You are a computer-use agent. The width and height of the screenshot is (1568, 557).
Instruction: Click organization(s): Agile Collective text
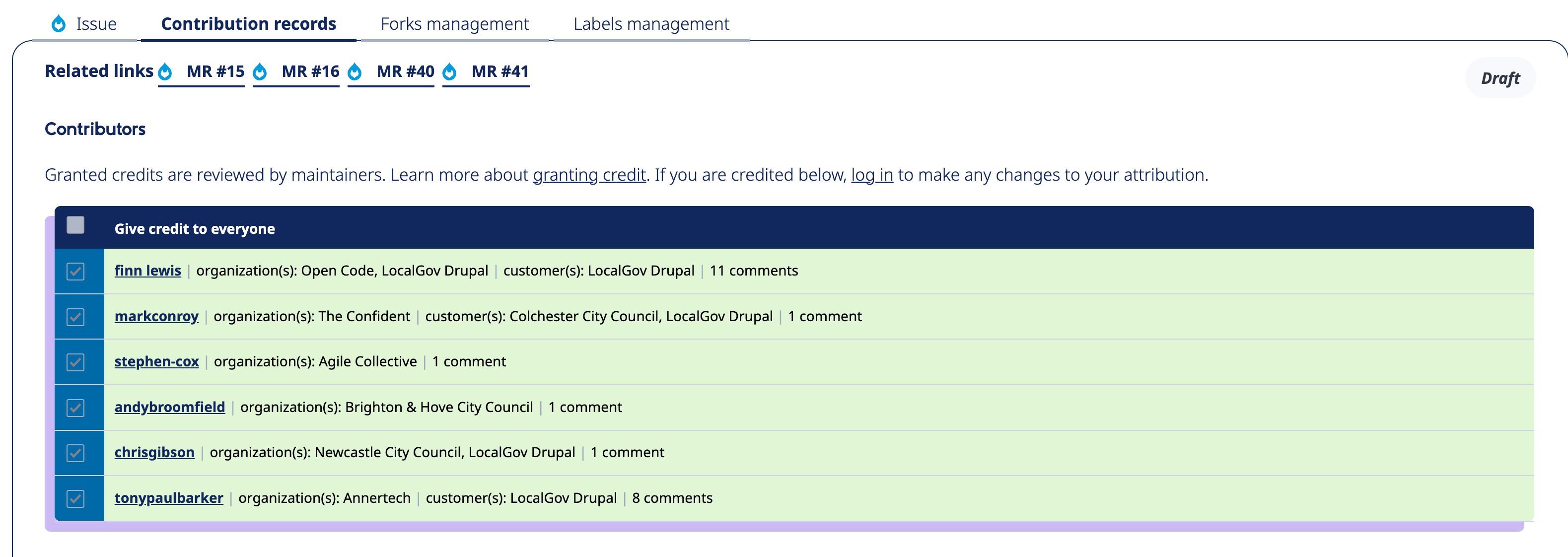[x=315, y=361]
